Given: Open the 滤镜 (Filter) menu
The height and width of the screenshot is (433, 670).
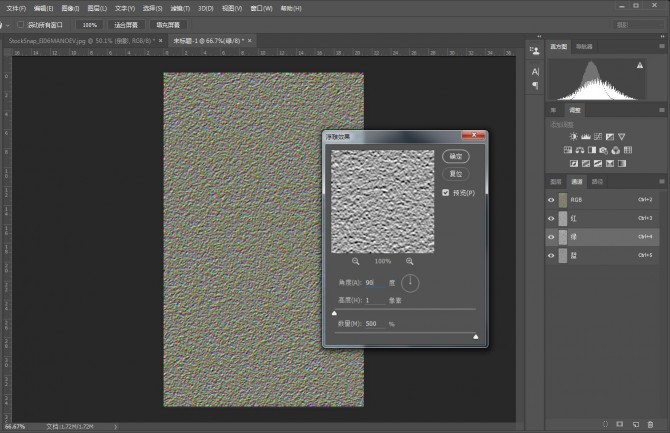Looking at the screenshot, I should (x=179, y=7).
